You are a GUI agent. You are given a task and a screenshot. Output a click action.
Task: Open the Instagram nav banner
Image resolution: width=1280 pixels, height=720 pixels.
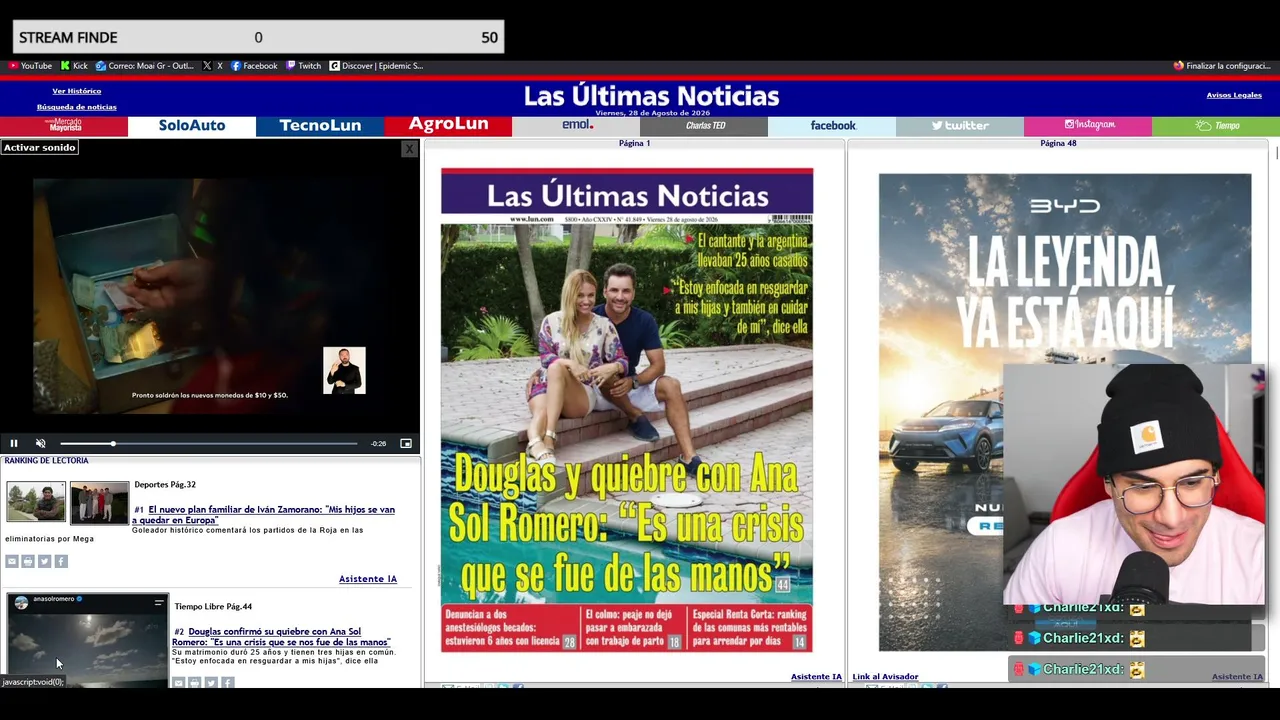pos(1088,126)
